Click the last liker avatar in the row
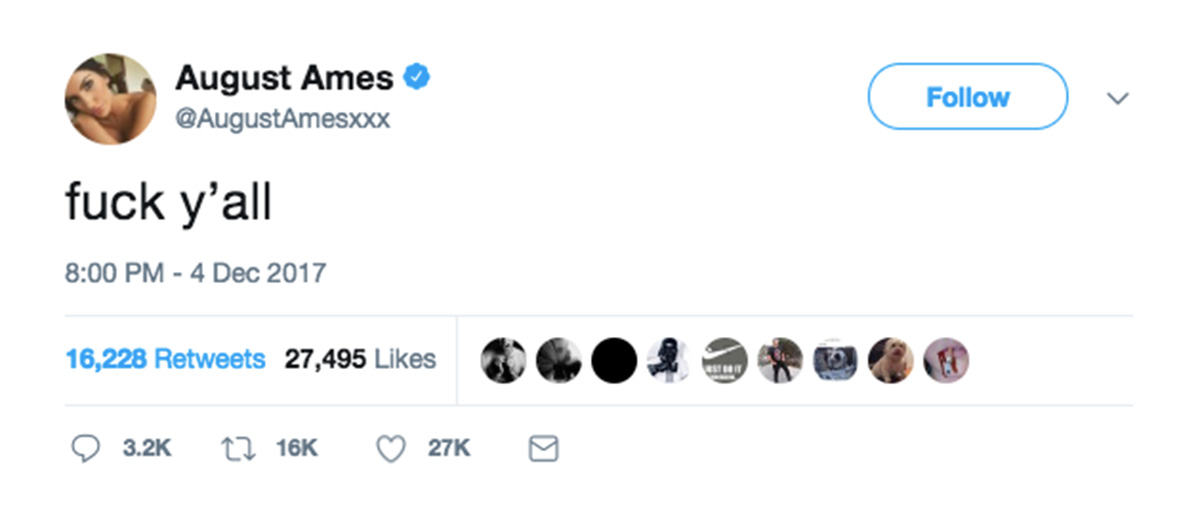The height and width of the screenshot is (517, 1200). [x=945, y=360]
